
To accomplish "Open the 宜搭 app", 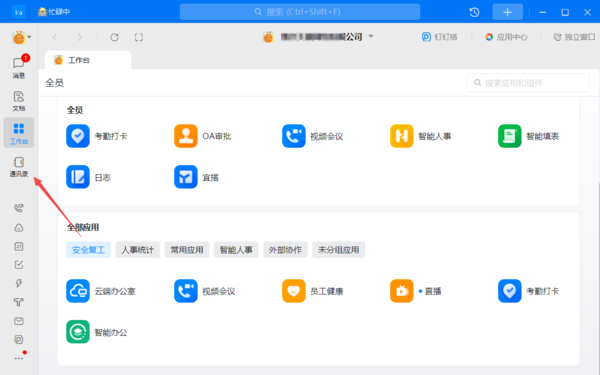I will pos(196,177).
